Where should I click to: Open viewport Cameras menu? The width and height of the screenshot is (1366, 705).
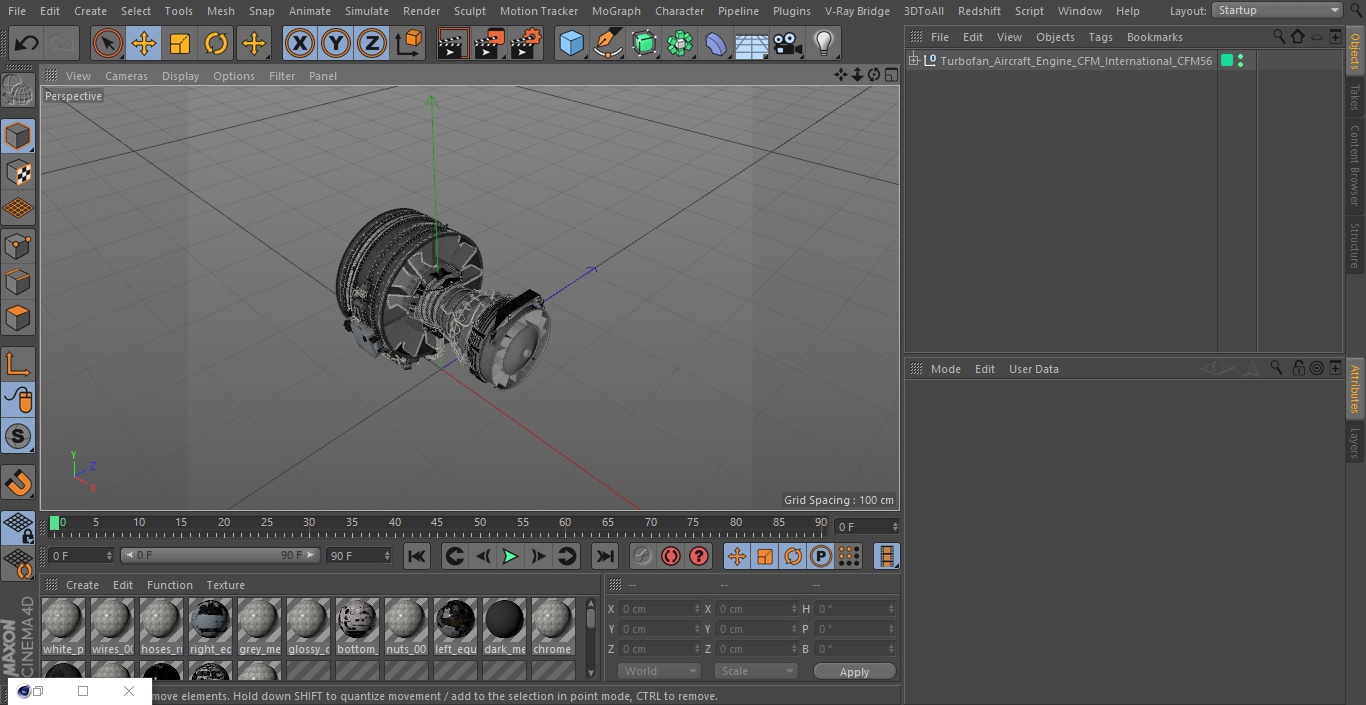[126, 76]
